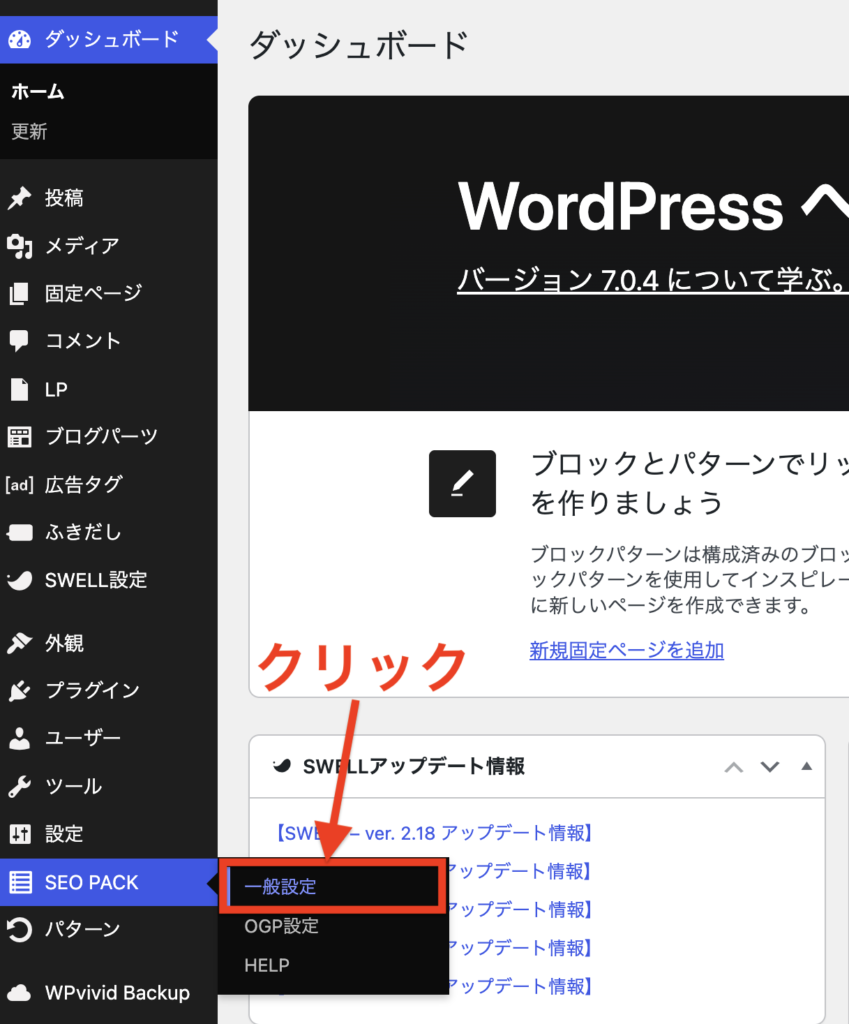
Task: Select ホーム submenu item
Action: coord(38,91)
